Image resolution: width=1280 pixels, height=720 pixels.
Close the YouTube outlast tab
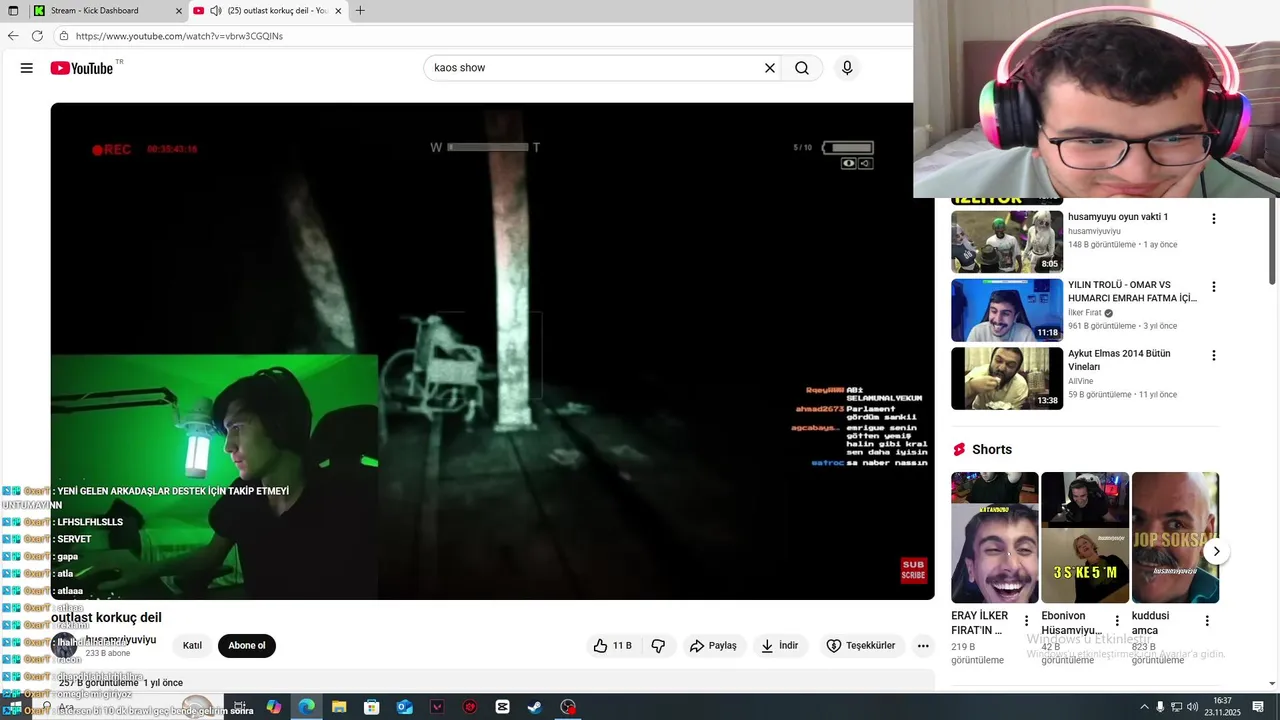[x=338, y=11]
